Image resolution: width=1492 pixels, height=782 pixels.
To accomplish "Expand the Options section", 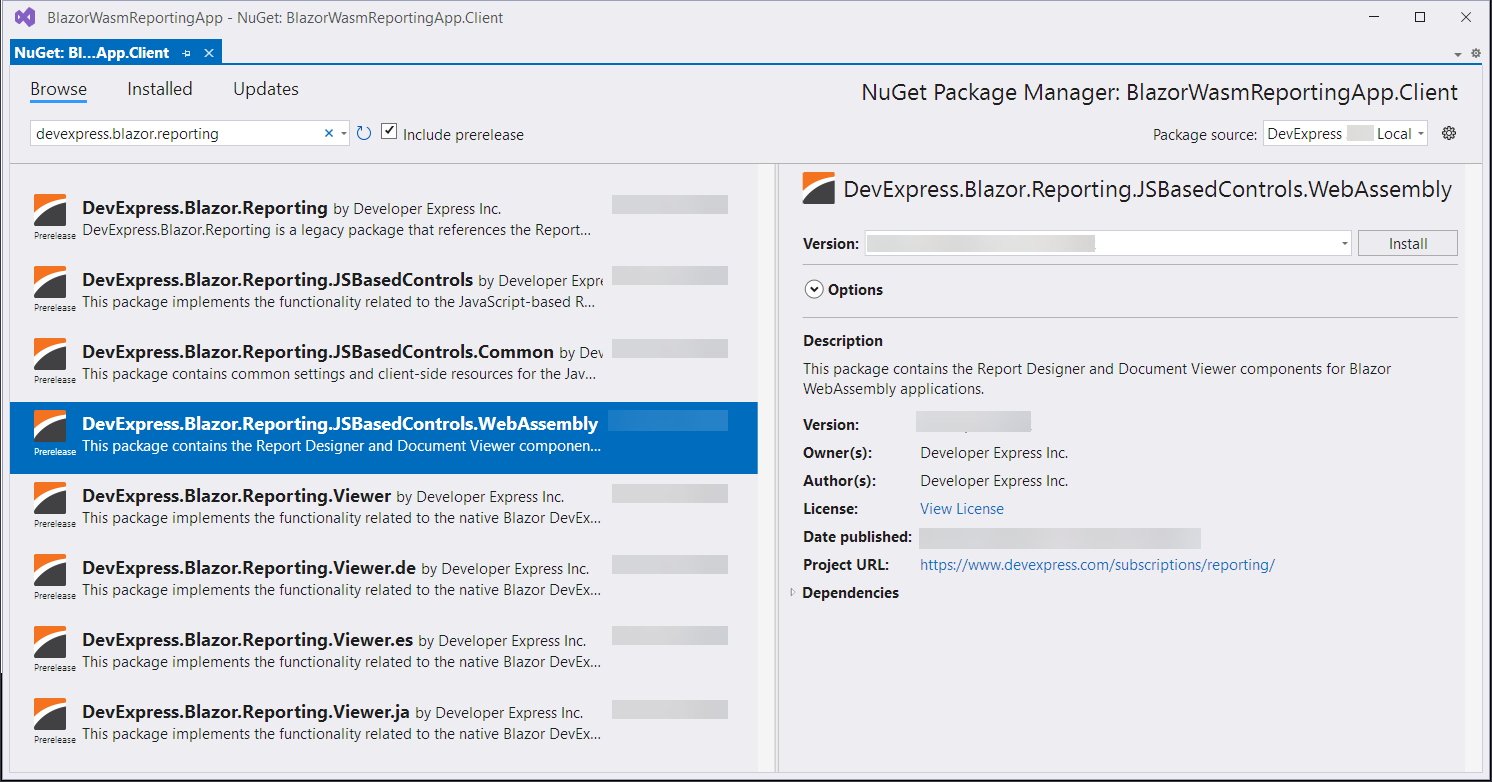I will tap(813, 290).
